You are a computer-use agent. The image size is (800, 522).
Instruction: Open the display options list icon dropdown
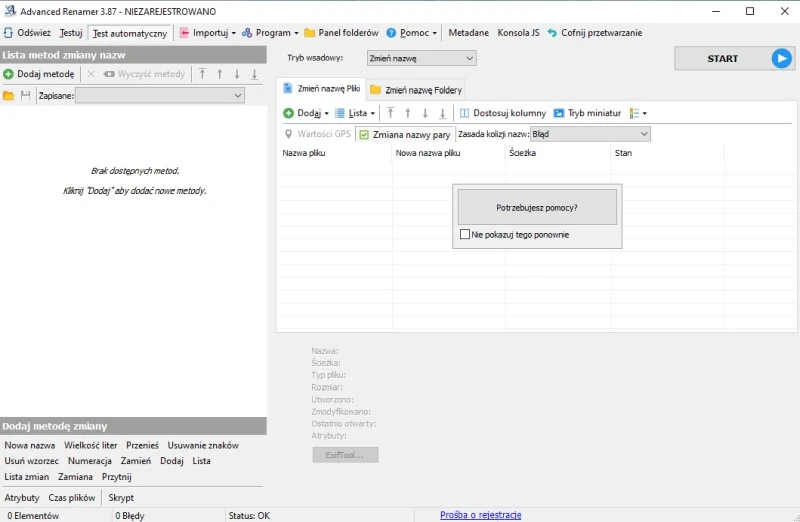[638, 113]
